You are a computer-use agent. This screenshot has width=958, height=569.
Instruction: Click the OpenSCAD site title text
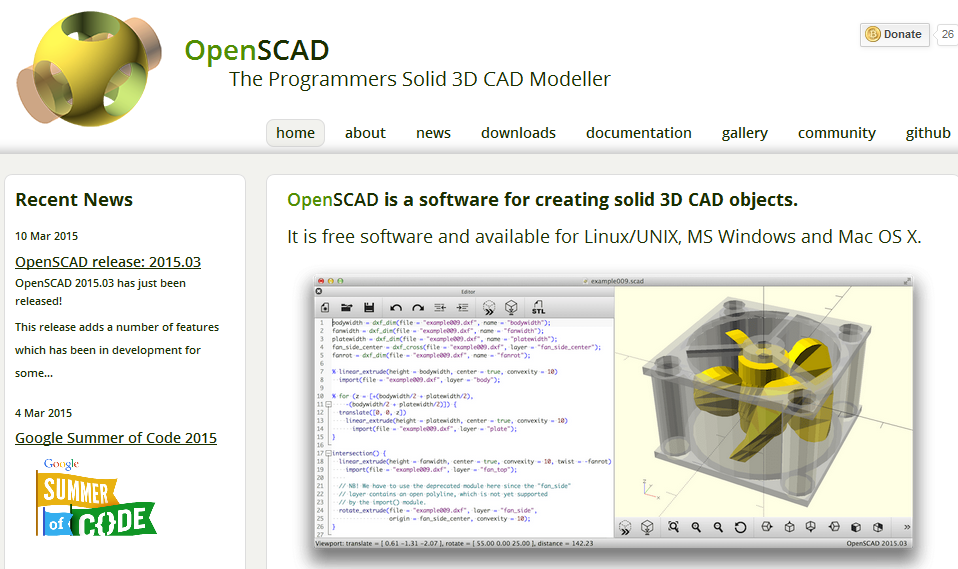(x=257, y=50)
